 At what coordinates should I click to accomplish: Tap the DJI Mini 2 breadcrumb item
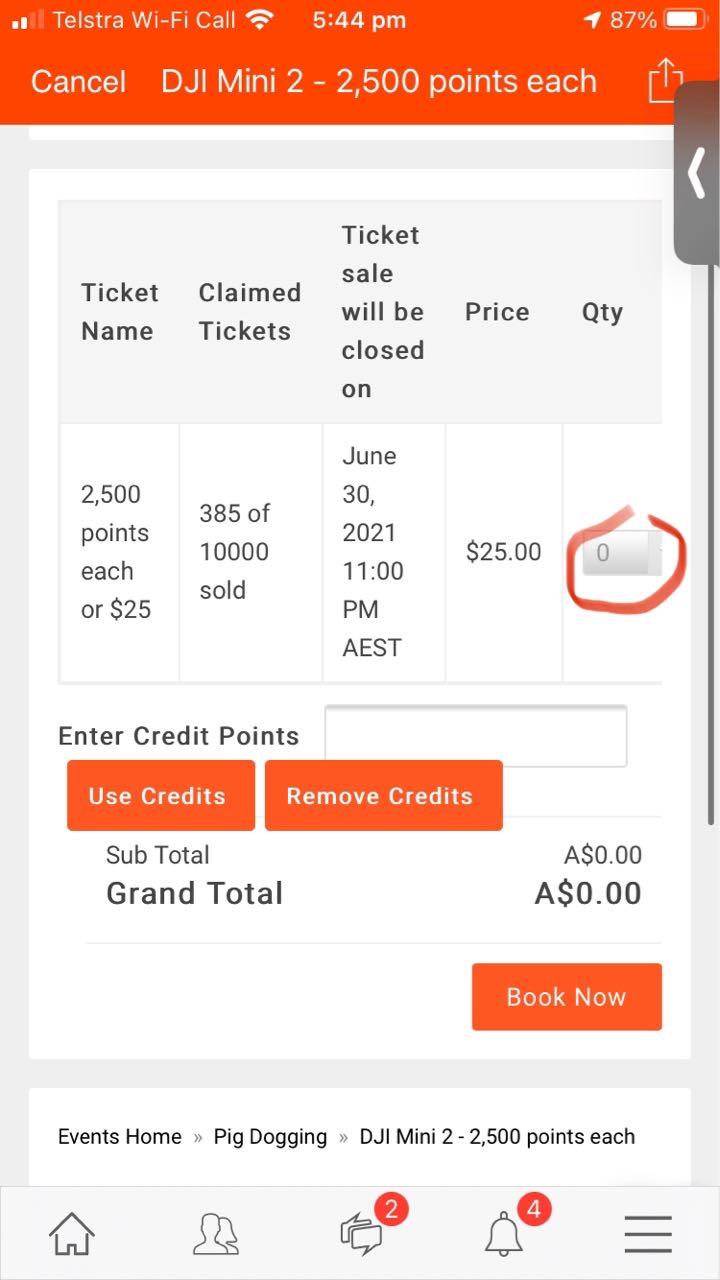(497, 1137)
